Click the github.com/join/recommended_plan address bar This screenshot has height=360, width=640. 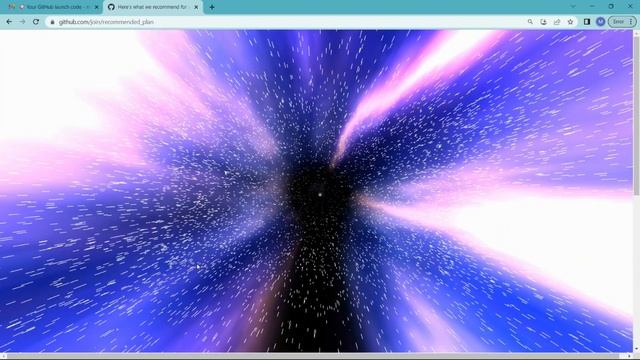click(286, 22)
